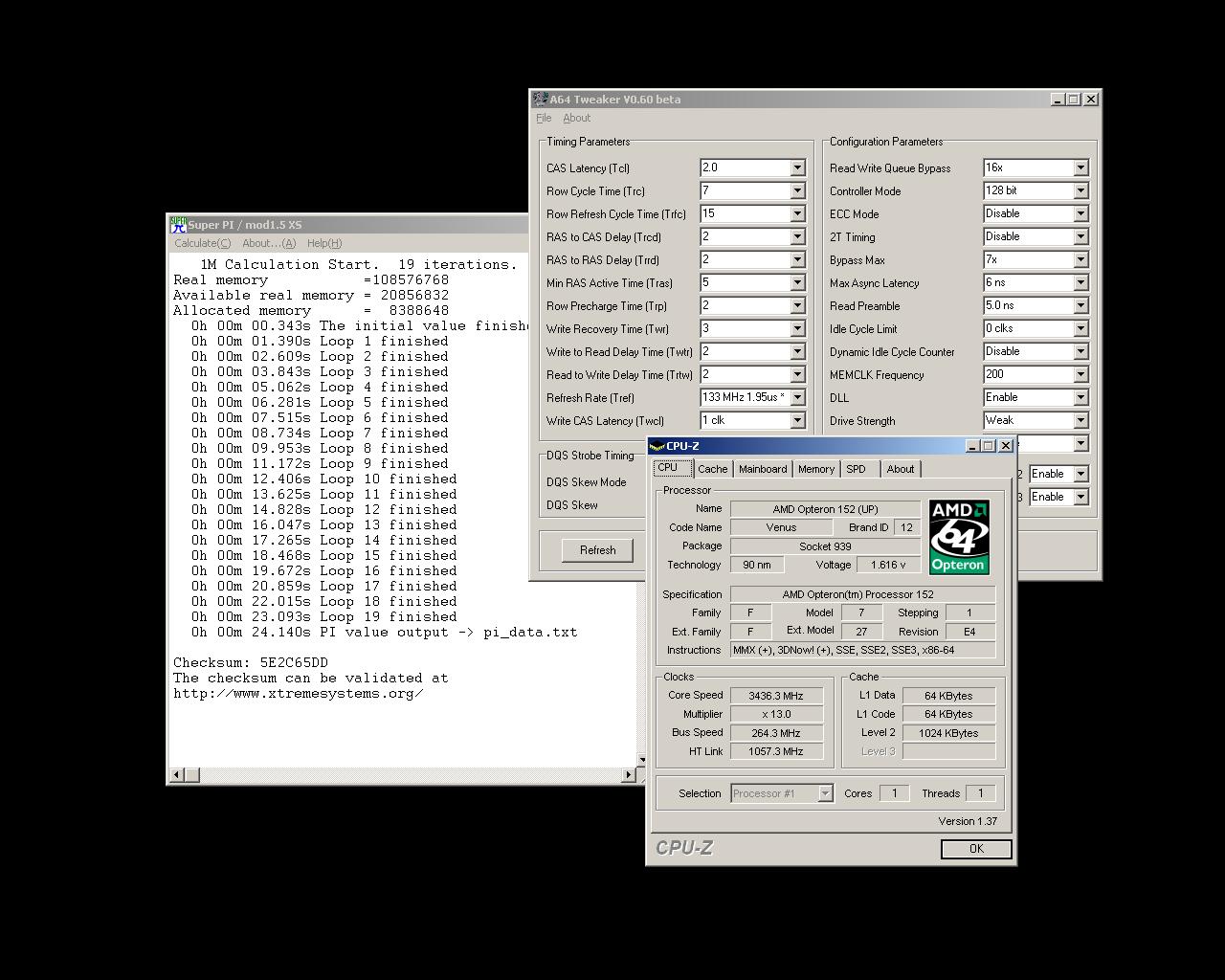
Task: Minimize the CPU-Z window
Action: 972,446
